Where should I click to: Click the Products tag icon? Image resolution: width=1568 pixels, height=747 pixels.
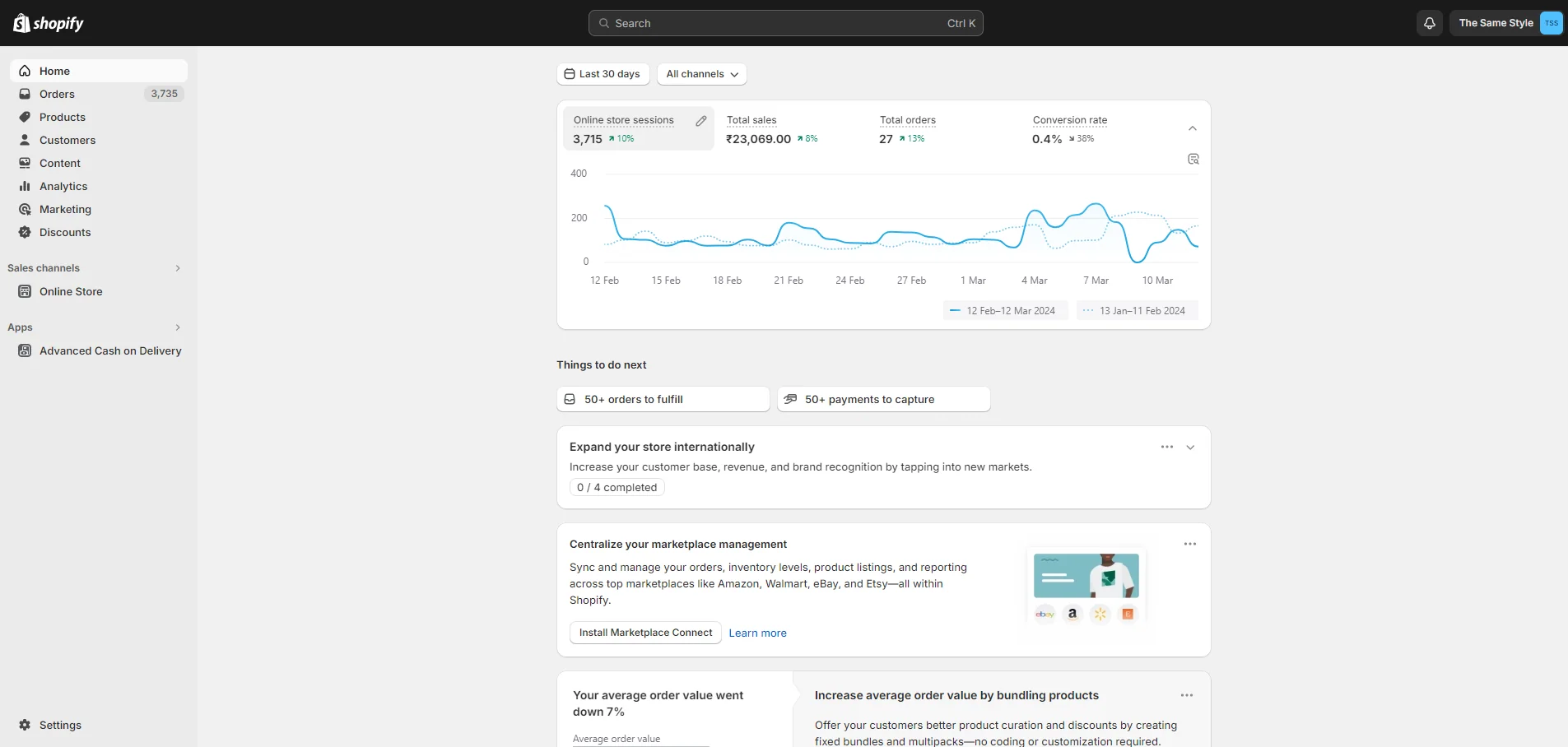click(x=25, y=117)
